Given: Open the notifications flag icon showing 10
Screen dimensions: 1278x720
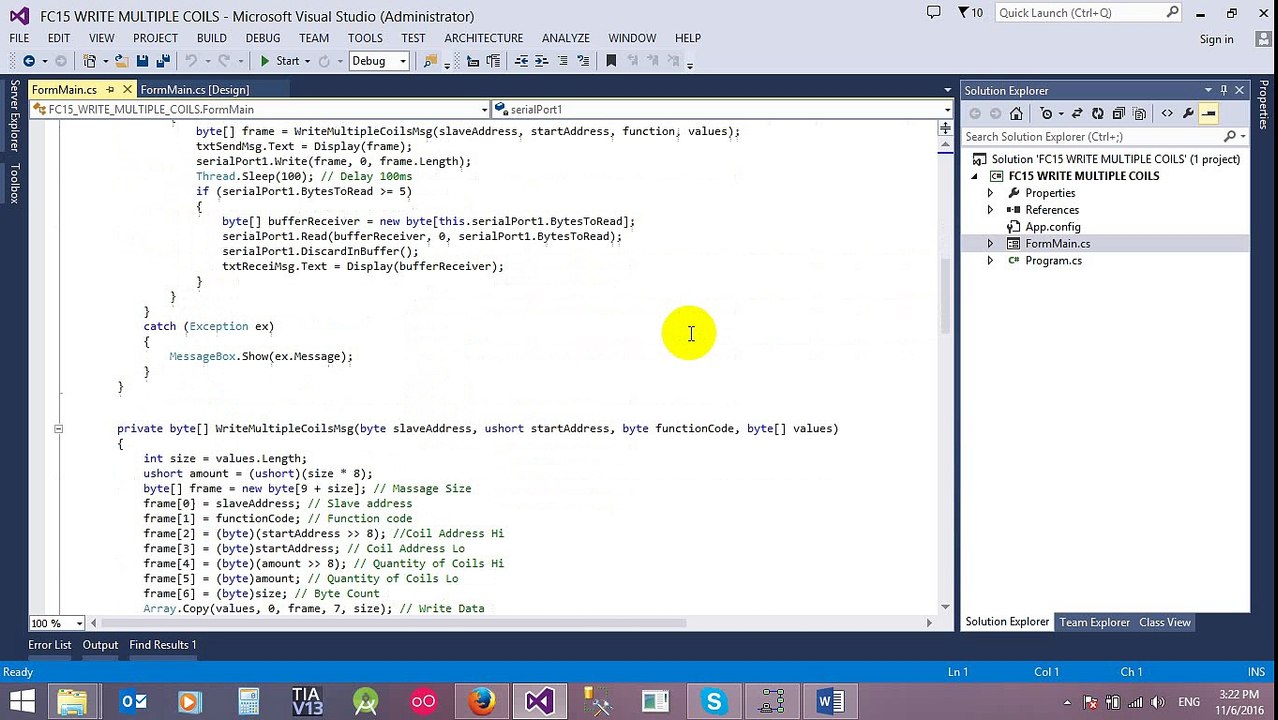Looking at the screenshot, I should click(x=970, y=13).
